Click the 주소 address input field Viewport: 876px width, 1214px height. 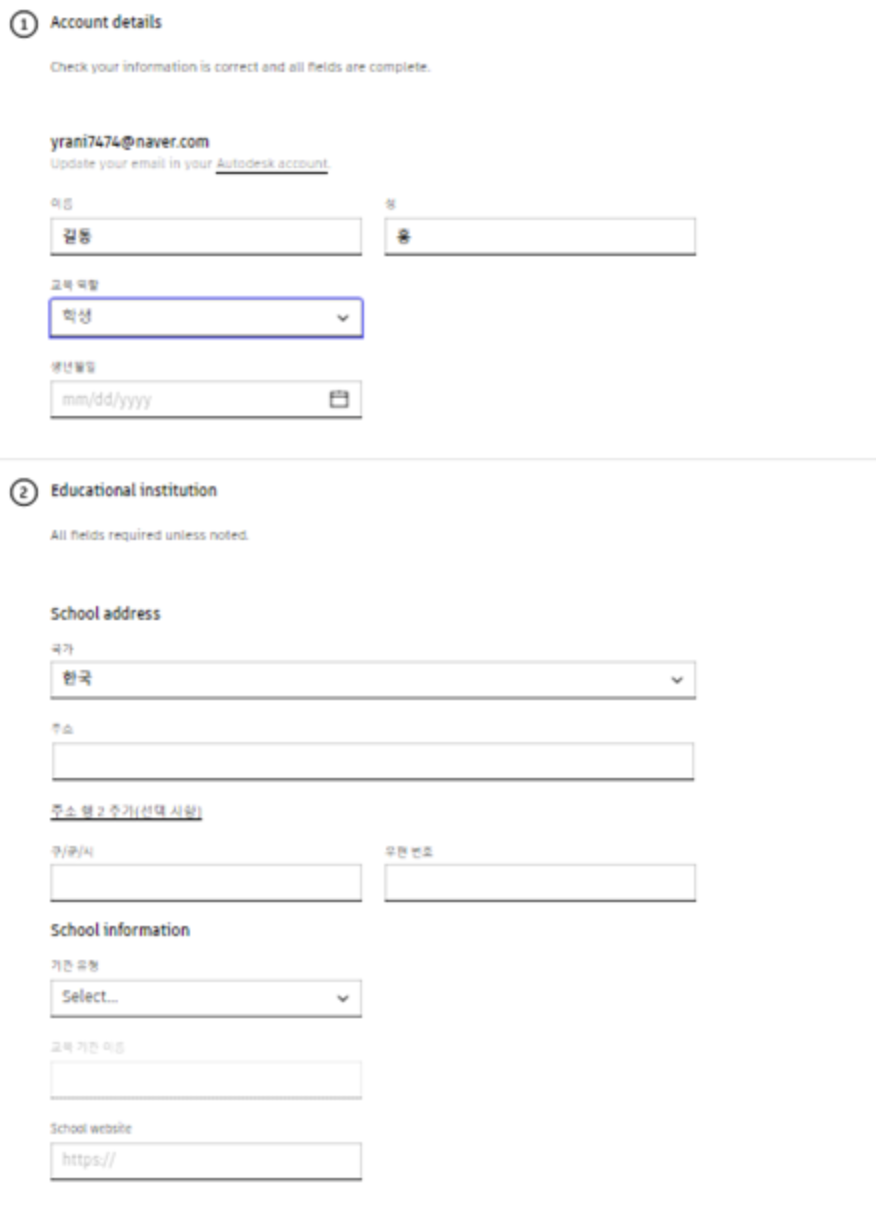[373, 761]
